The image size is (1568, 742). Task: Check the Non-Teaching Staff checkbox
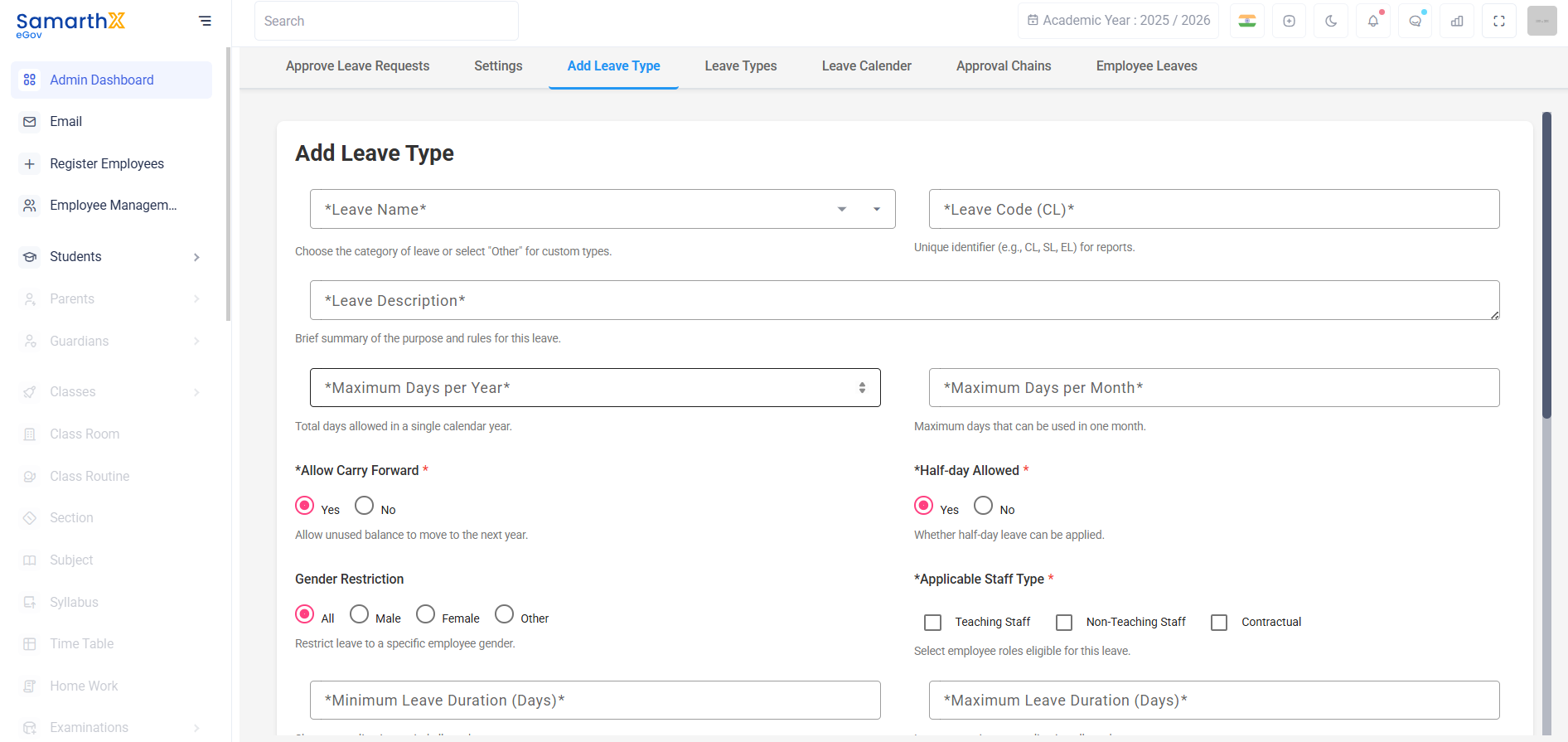(1064, 623)
